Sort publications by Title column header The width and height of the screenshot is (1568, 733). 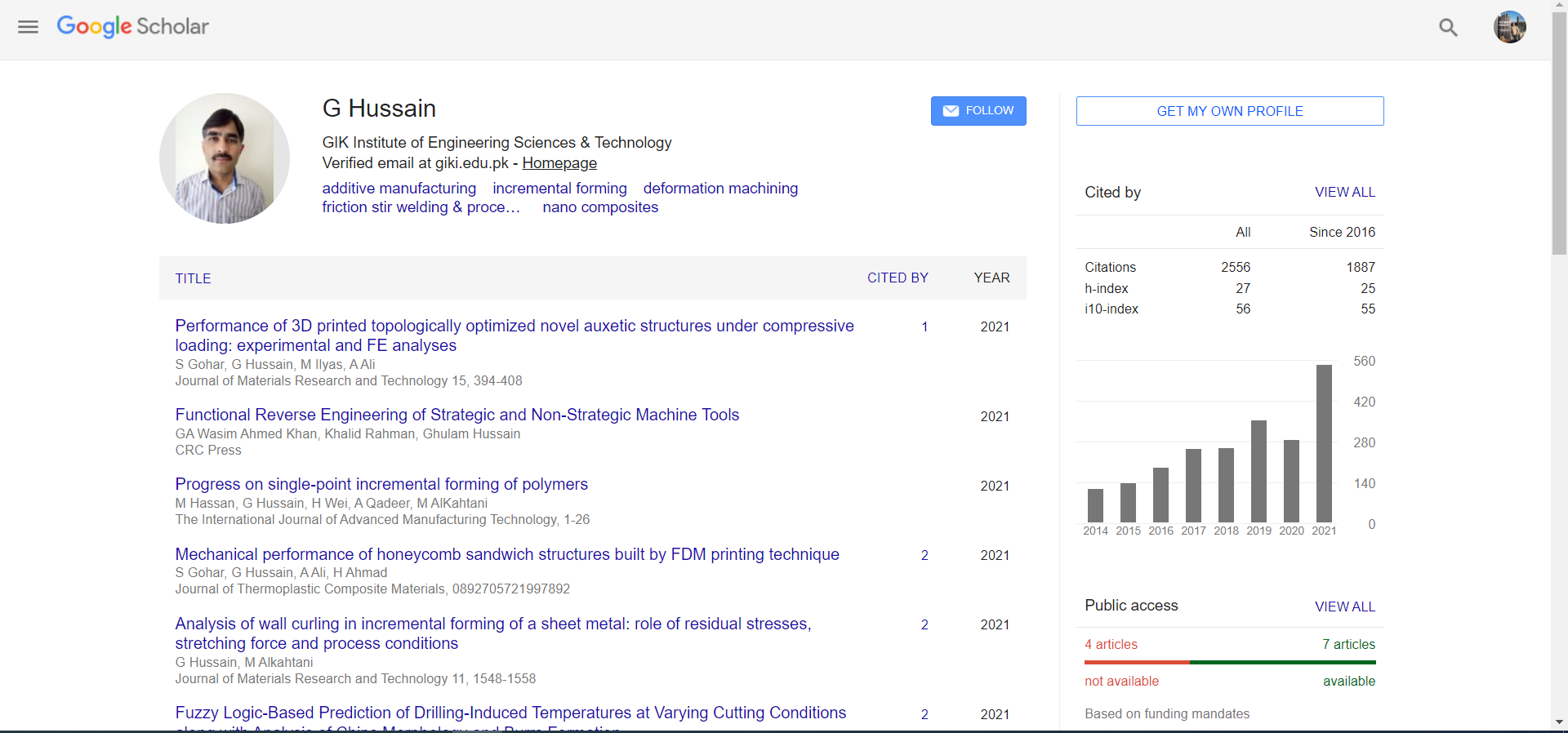193,279
